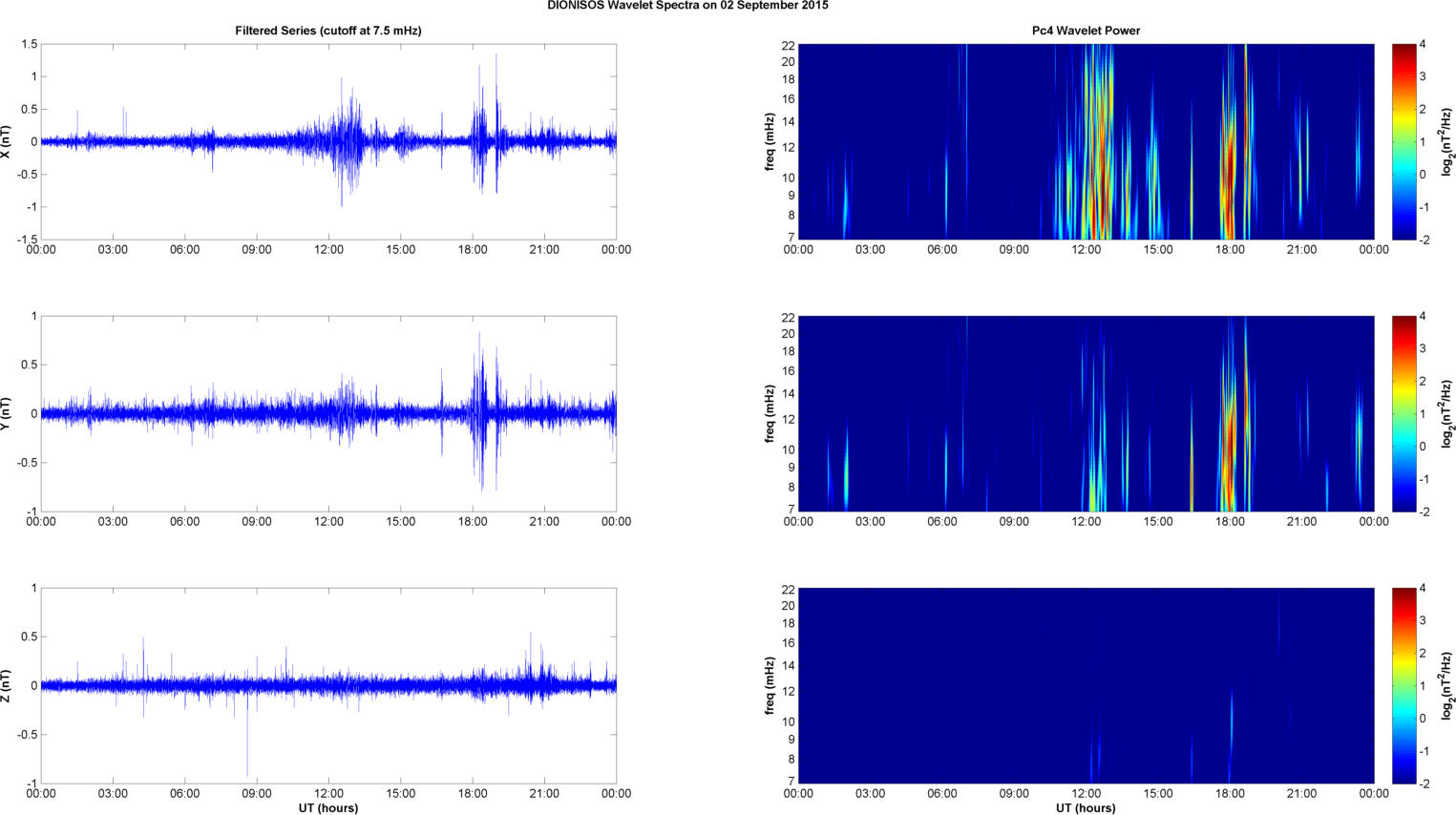Image resolution: width=1456 pixels, height=815 pixels.
Task: Click the 'X (nT)' axis label
Action: (6, 141)
